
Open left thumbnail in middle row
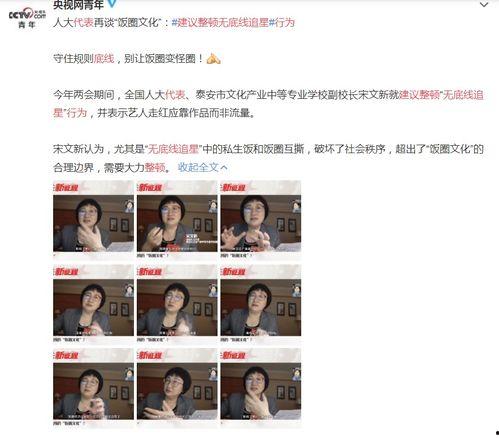[x=93, y=304]
